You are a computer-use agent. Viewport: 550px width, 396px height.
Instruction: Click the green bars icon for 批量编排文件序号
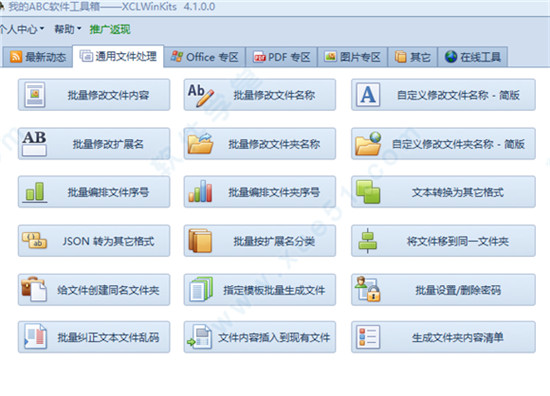click(x=35, y=192)
